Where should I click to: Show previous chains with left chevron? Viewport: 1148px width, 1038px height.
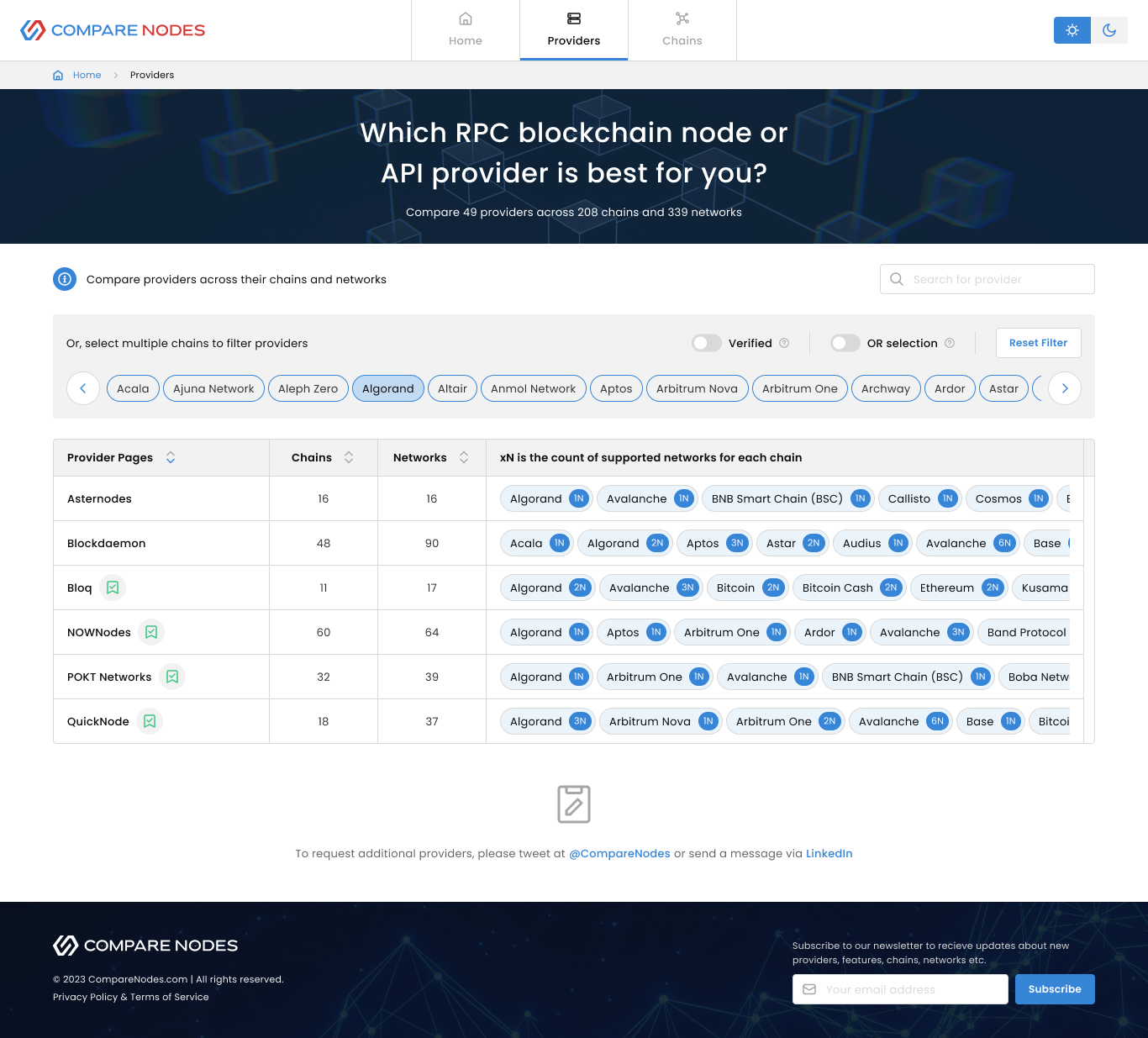pyautogui.click(x=83, y=388)
